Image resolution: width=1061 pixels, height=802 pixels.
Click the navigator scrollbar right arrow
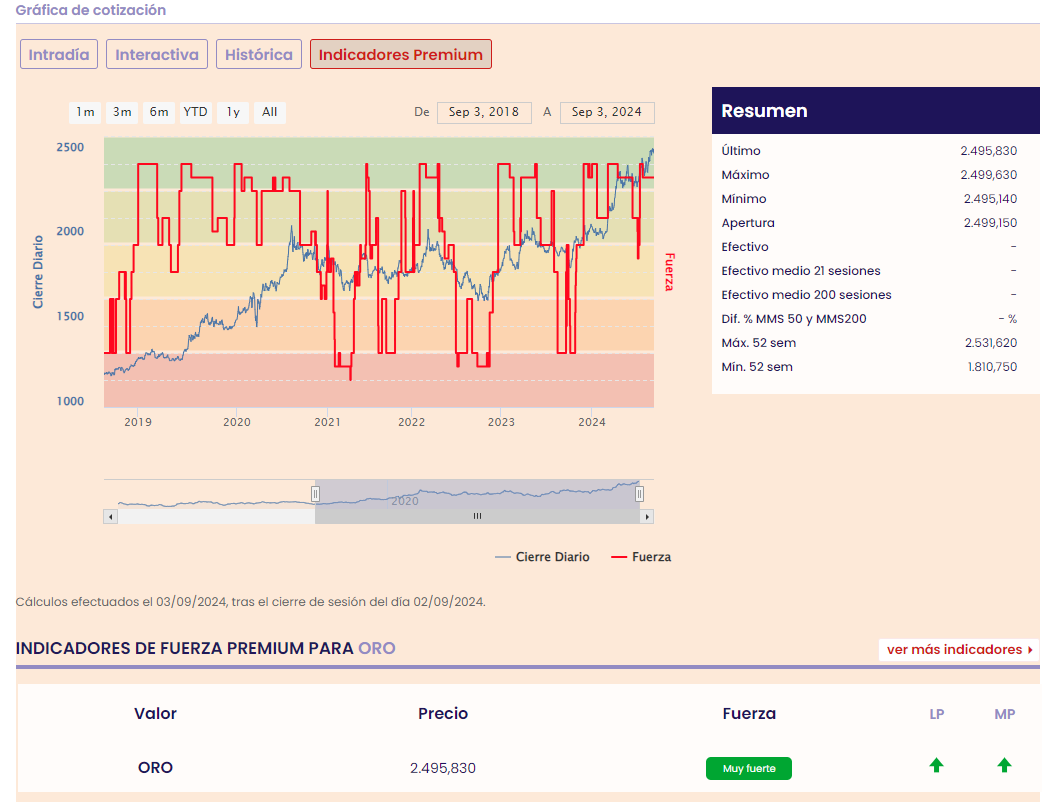[x=647, y=517]
